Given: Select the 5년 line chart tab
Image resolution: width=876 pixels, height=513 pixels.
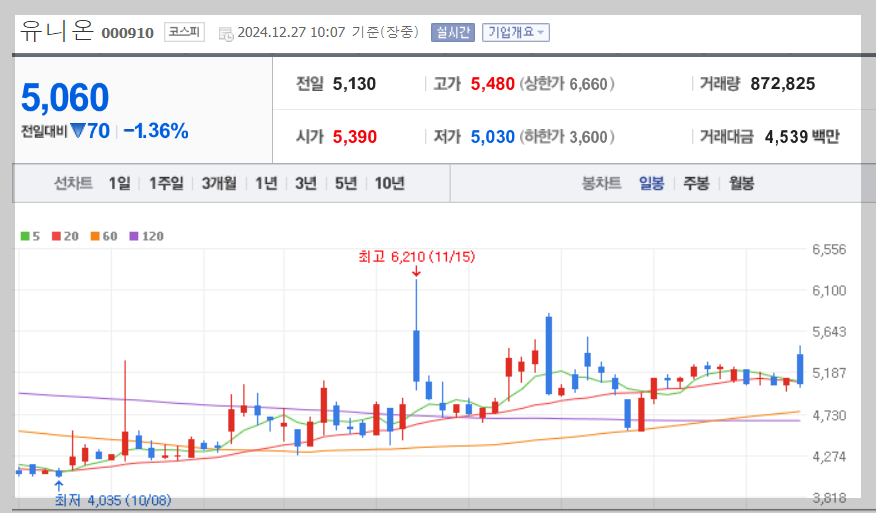Looking at the screenshot, I should 345,183.
